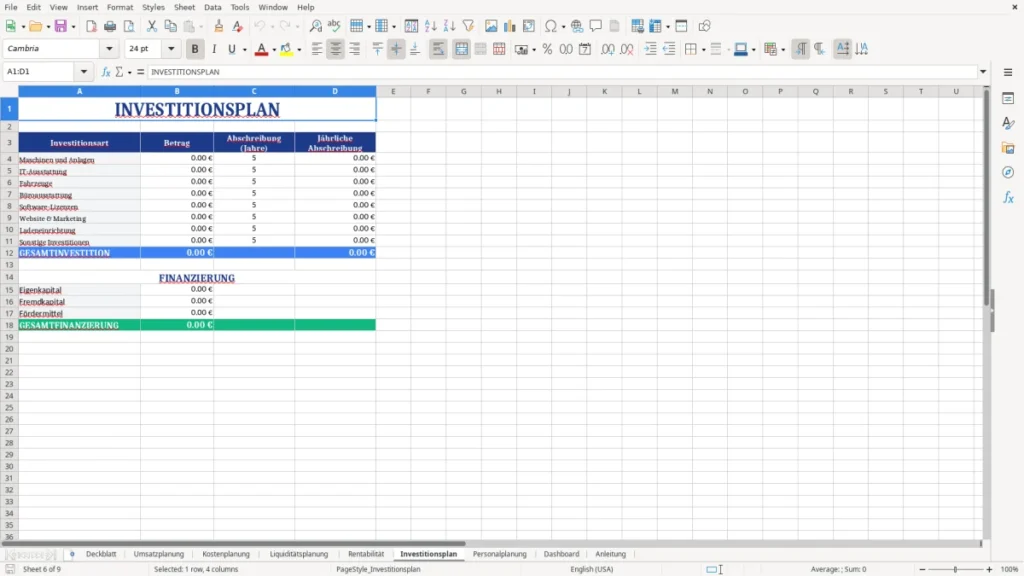1024x576 pixels.
Task: Click the Copy icon
Action: [170, 26]
